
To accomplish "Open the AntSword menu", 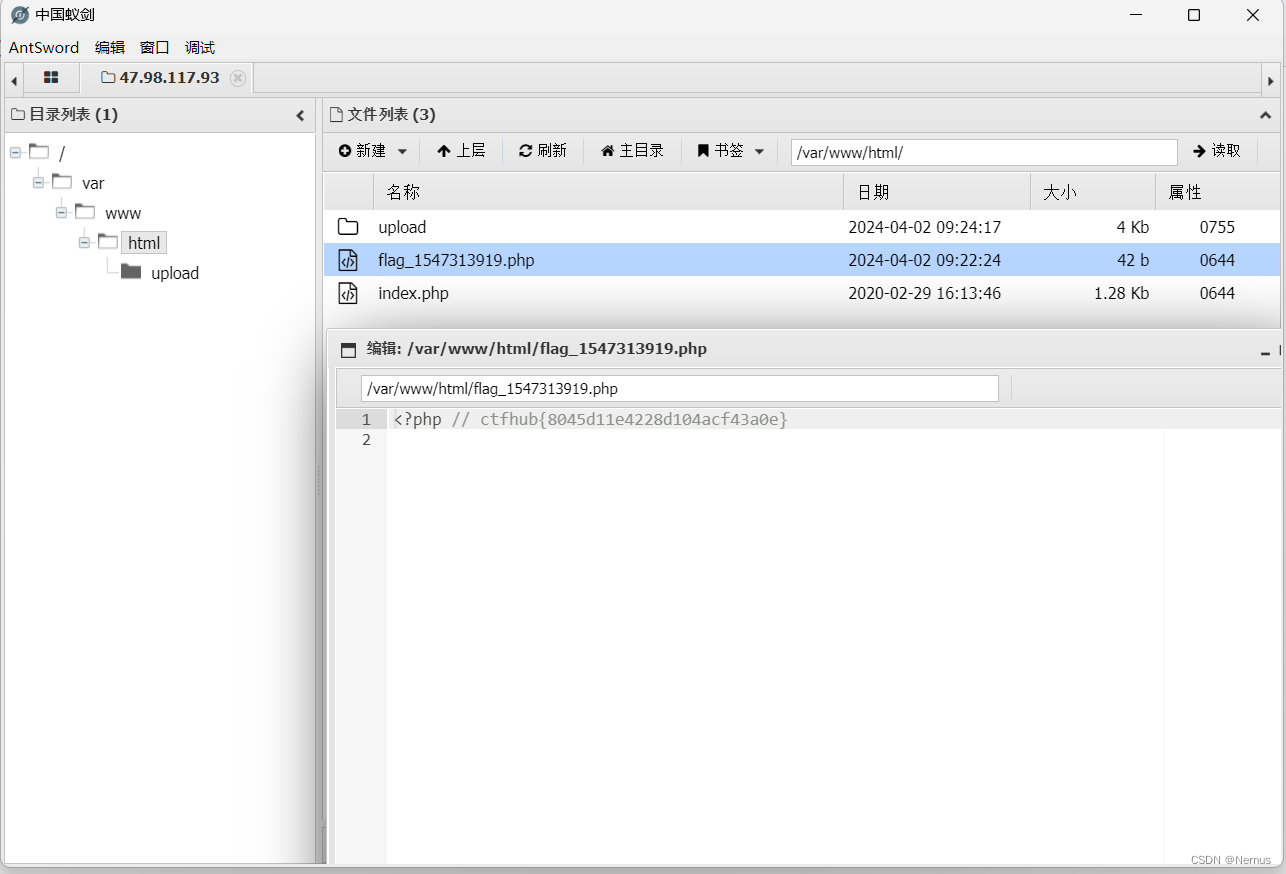I will 44,47.
